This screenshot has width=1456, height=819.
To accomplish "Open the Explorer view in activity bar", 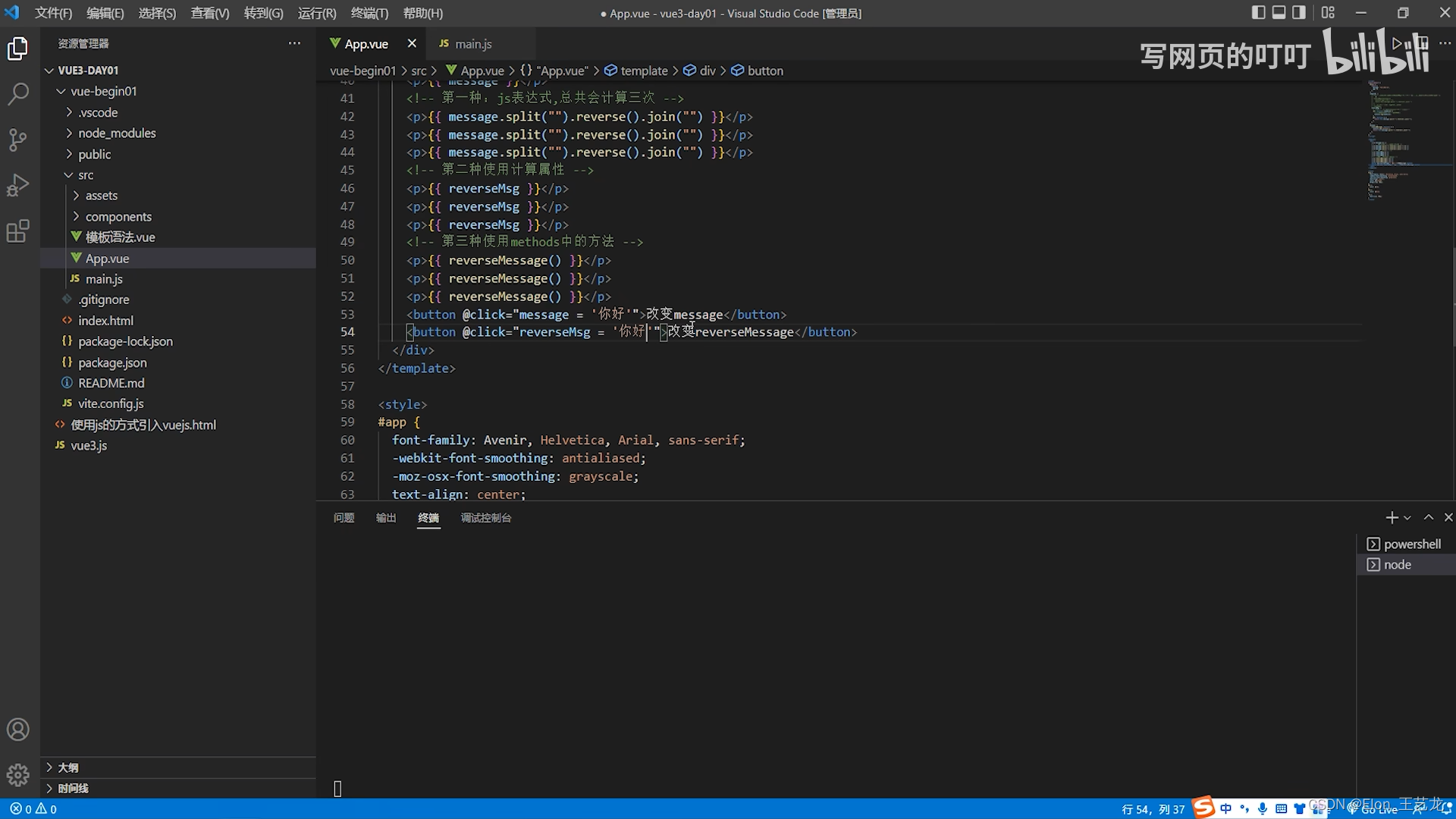I will click(17, 49).
